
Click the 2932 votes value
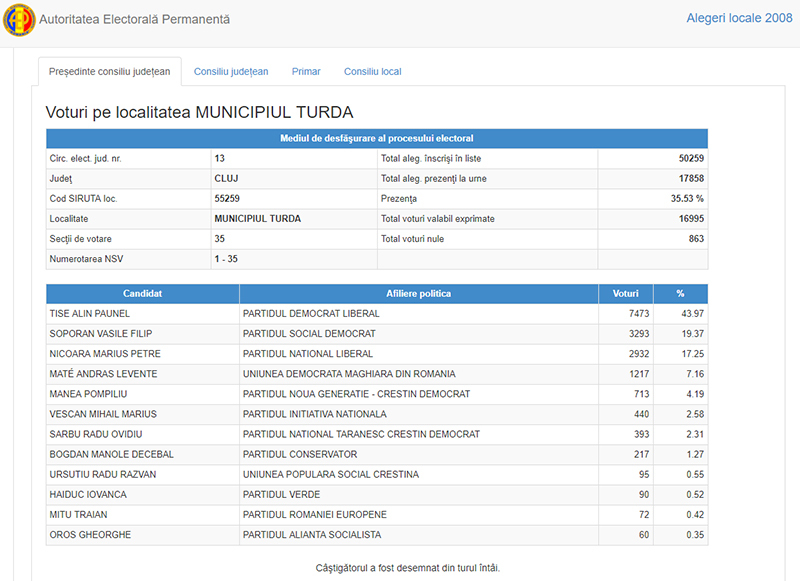[639, 354]
